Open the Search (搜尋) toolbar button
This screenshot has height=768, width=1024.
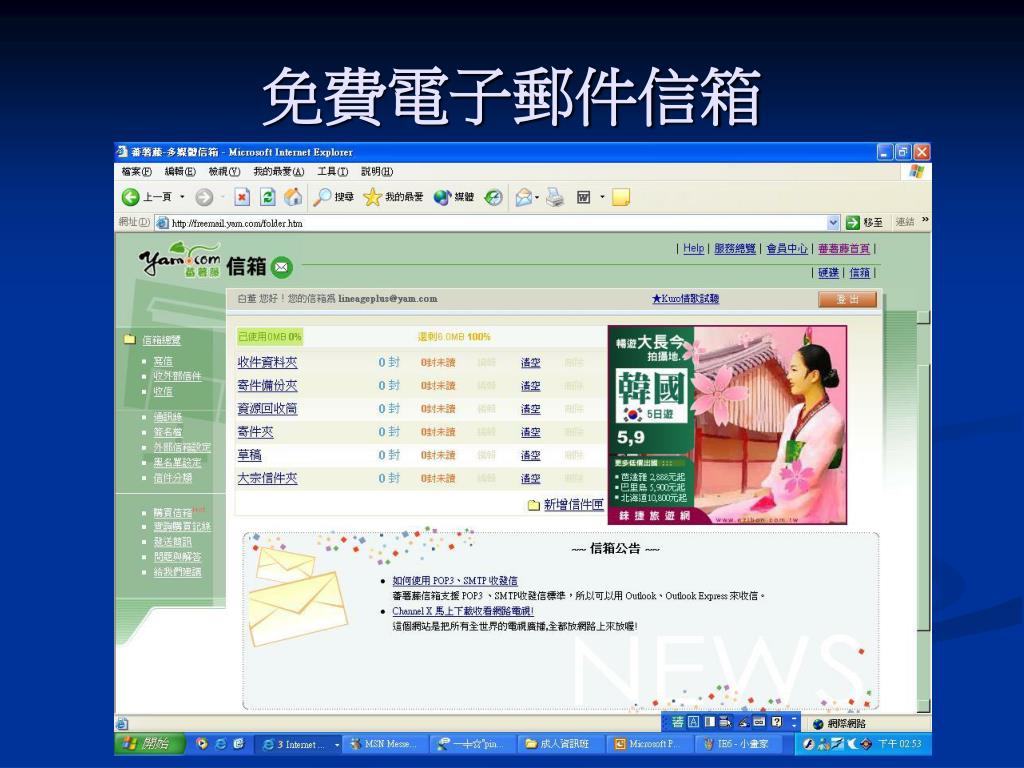(x=333, y=197)
